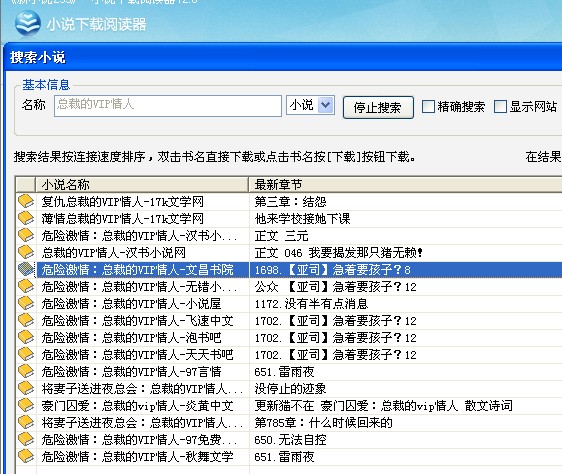
Task: Click book icon of the 泡书吧 row
Action: pos(26,337)
